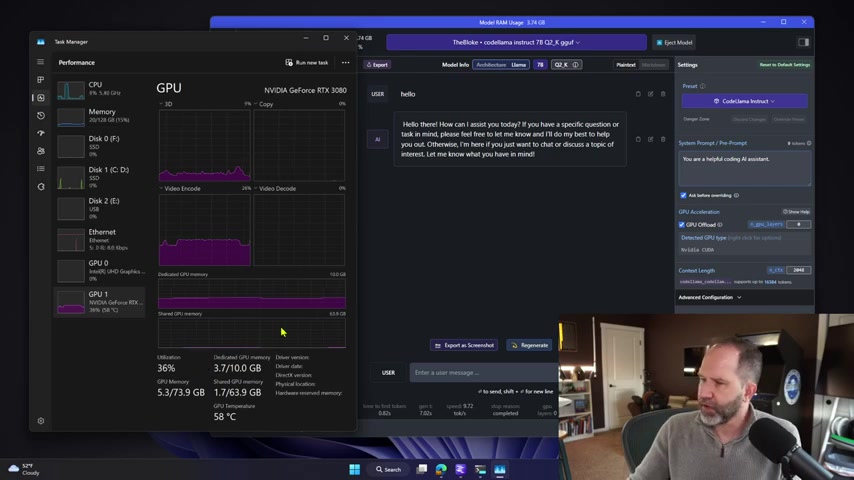Image resolution: width=854 pixels, height=480 pixels.
Task: Open the Processes page in Task Manager
Action: coord(40,80)
